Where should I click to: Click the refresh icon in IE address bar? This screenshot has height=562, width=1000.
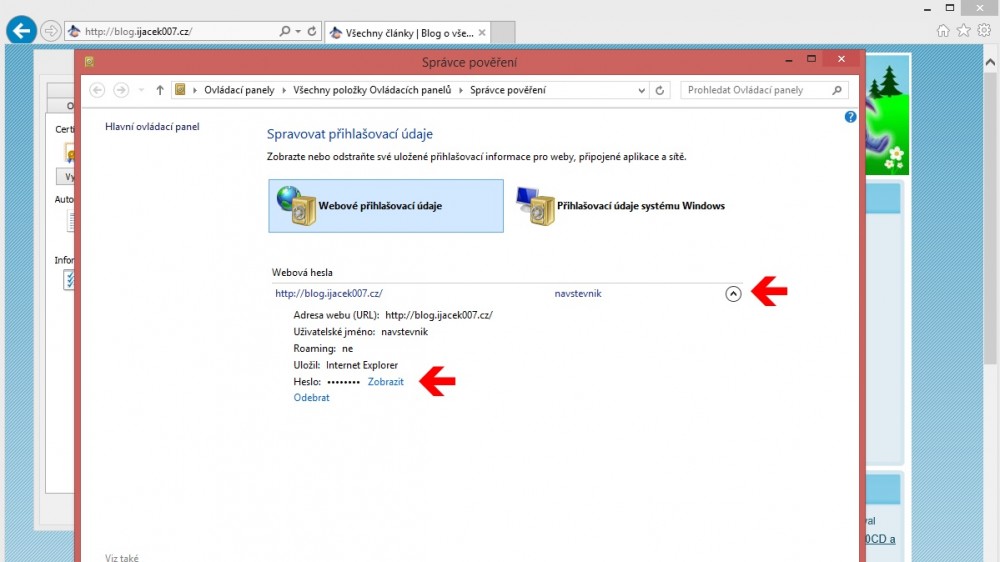point(312,31)
